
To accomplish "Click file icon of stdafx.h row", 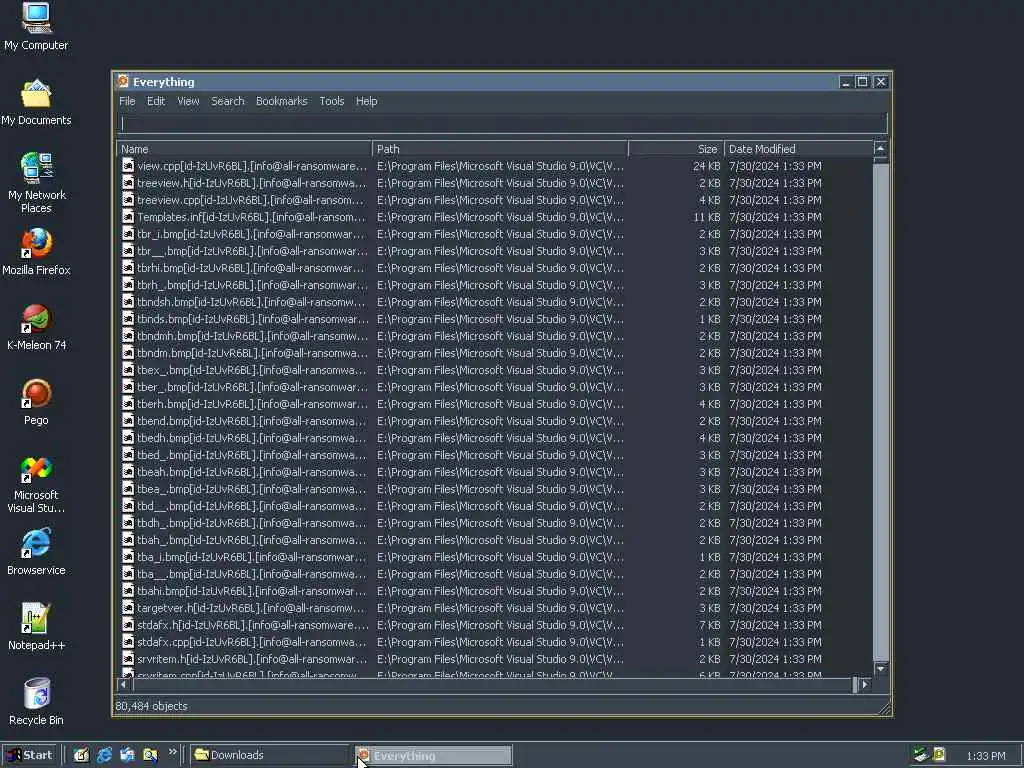I will point(129,625).
